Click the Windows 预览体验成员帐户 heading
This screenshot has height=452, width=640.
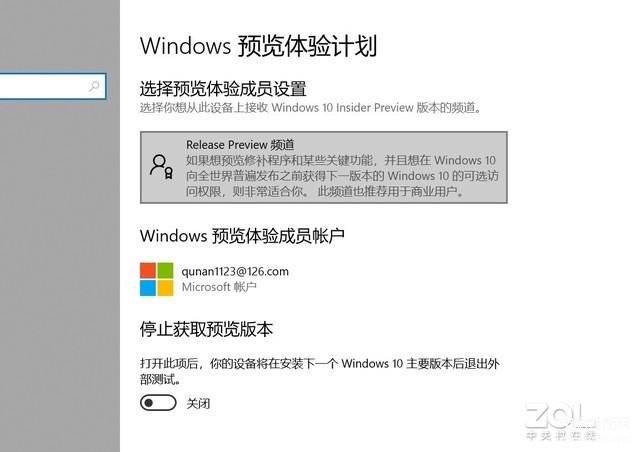click(x=242, y=236)
